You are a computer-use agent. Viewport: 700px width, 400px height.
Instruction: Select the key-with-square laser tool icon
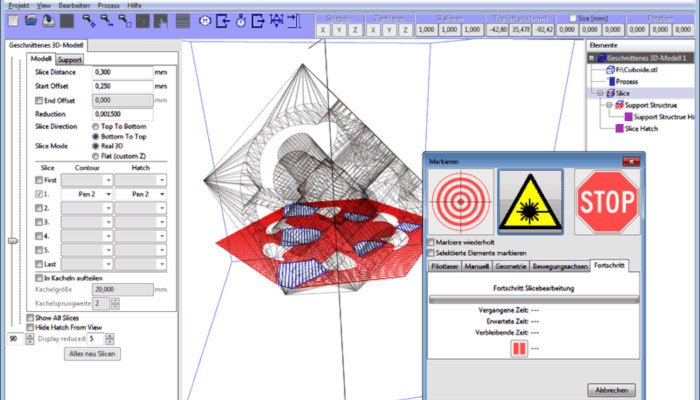pyautogui.click(x=125, y=21)
